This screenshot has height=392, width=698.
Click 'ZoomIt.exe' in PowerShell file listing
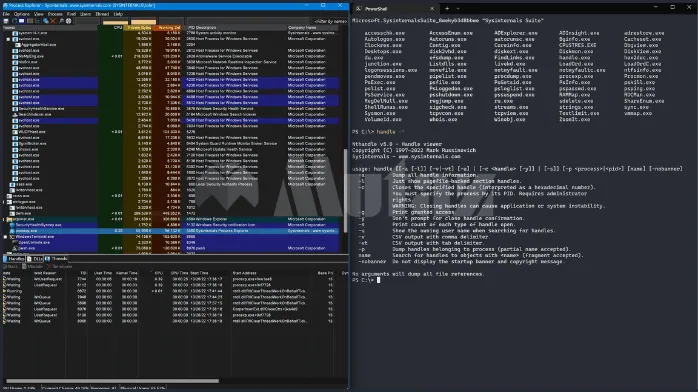pyautogui.click(x=574, y=120)
